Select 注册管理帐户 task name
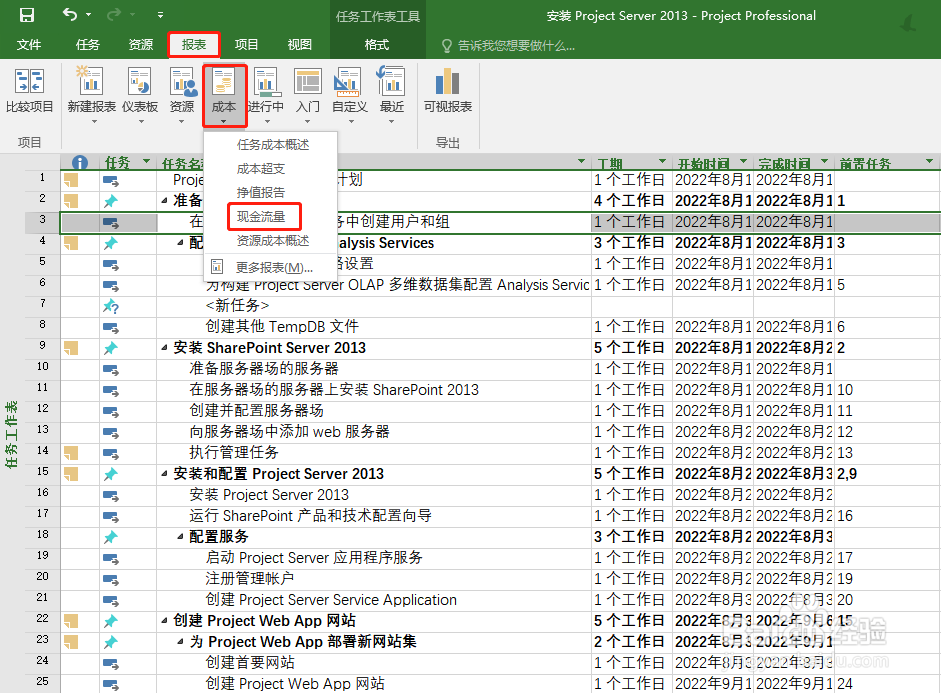Screen dimensions: 941x693 pyautogui.click(x=250, y=579)
